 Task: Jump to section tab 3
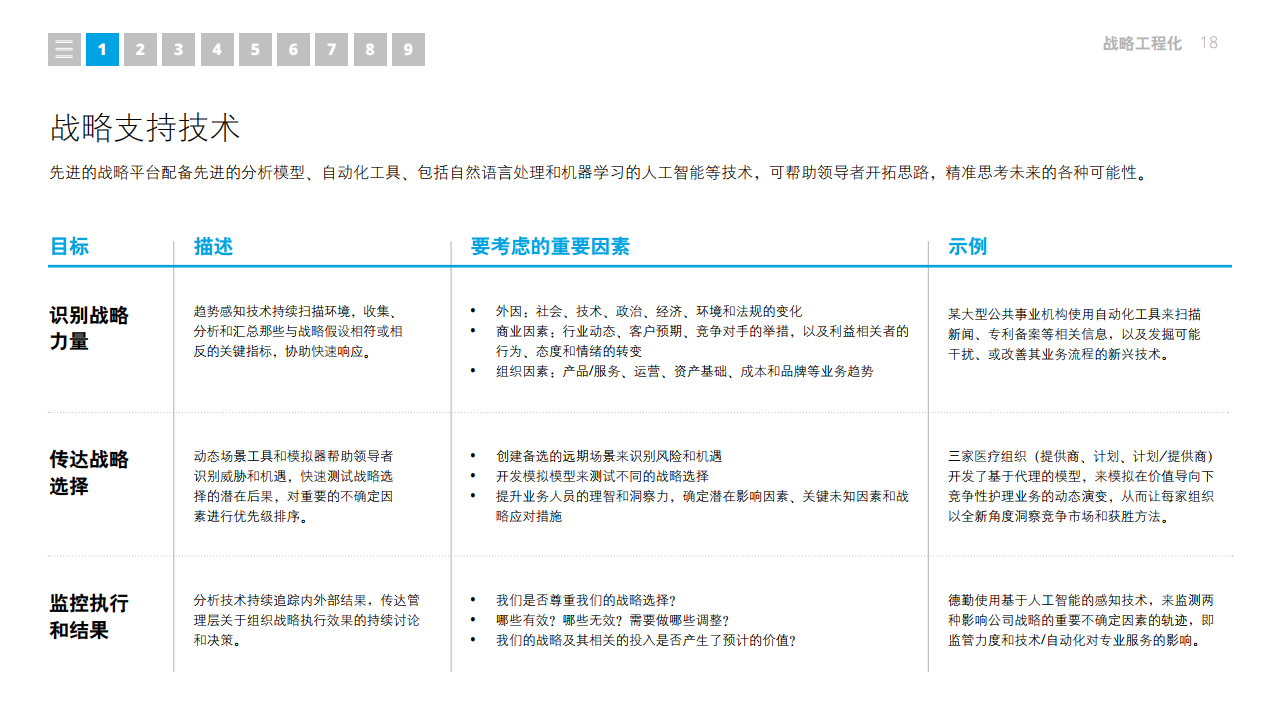[178, 49]
